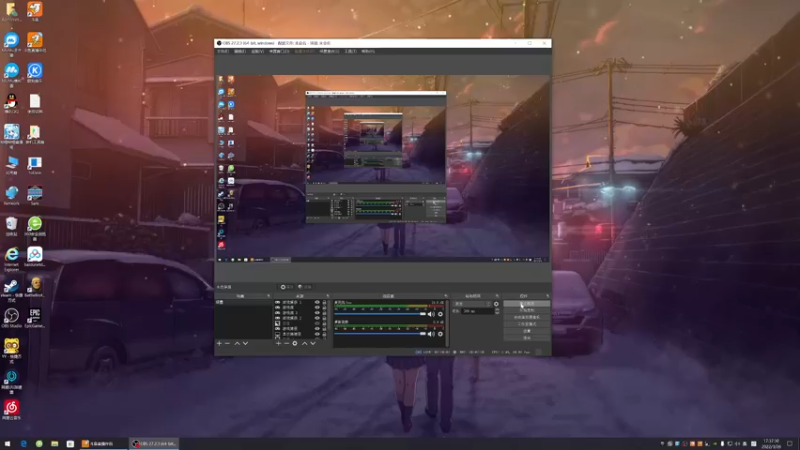Open source properties via the Sources gear icon
Image resolution: width=800 pixels, height=450 pixels.
(x=295, y=343)
